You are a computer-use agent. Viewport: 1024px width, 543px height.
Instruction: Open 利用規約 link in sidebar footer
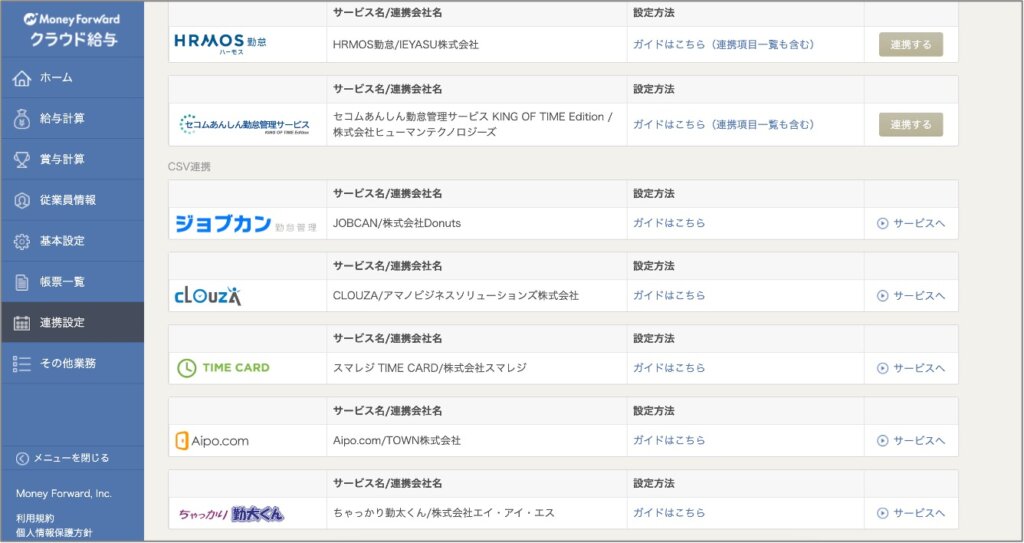[36, 518]
